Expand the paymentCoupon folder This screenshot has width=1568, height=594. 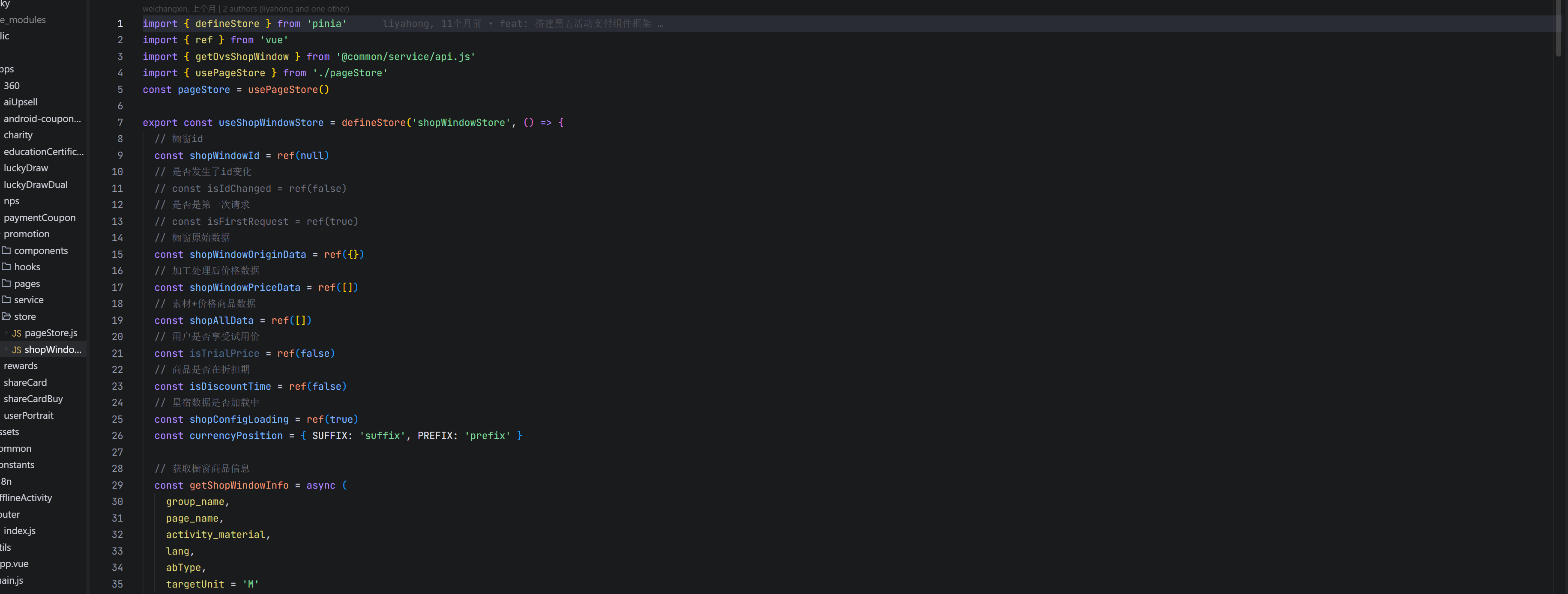(39, 217)
